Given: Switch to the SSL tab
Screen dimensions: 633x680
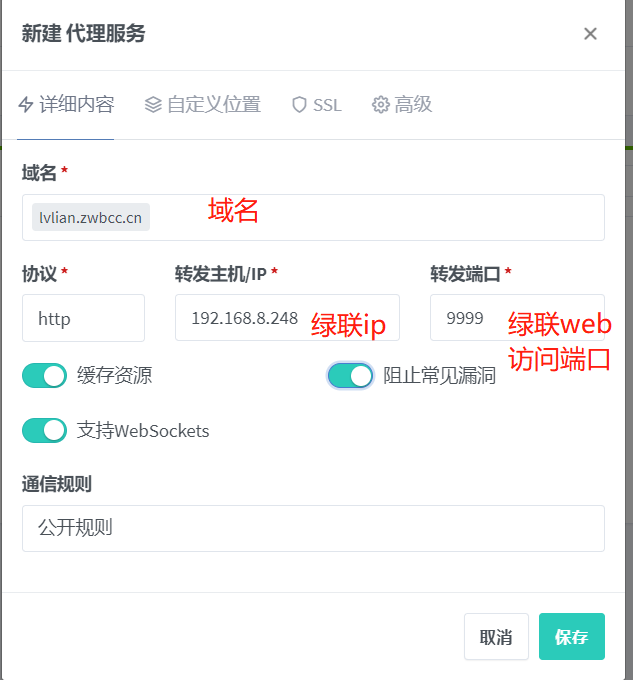Looking at the screenshot, I should tap(317, 105).
